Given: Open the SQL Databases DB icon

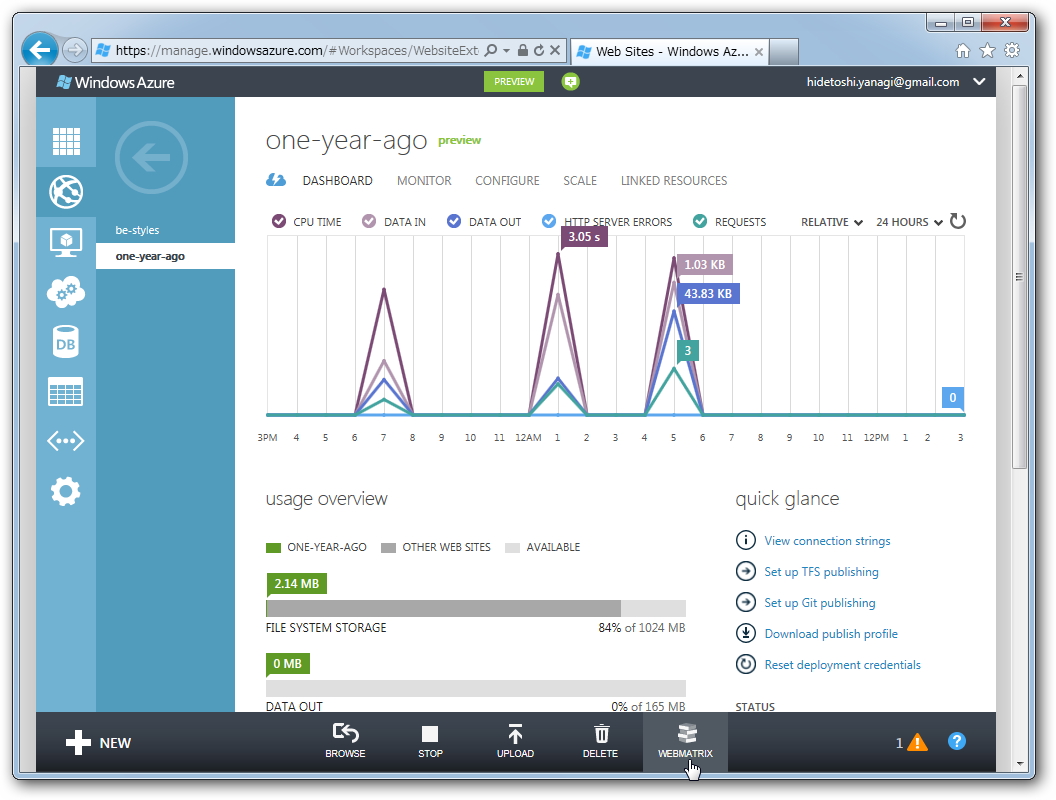Looking at the screenshot, I should (65, 341).
